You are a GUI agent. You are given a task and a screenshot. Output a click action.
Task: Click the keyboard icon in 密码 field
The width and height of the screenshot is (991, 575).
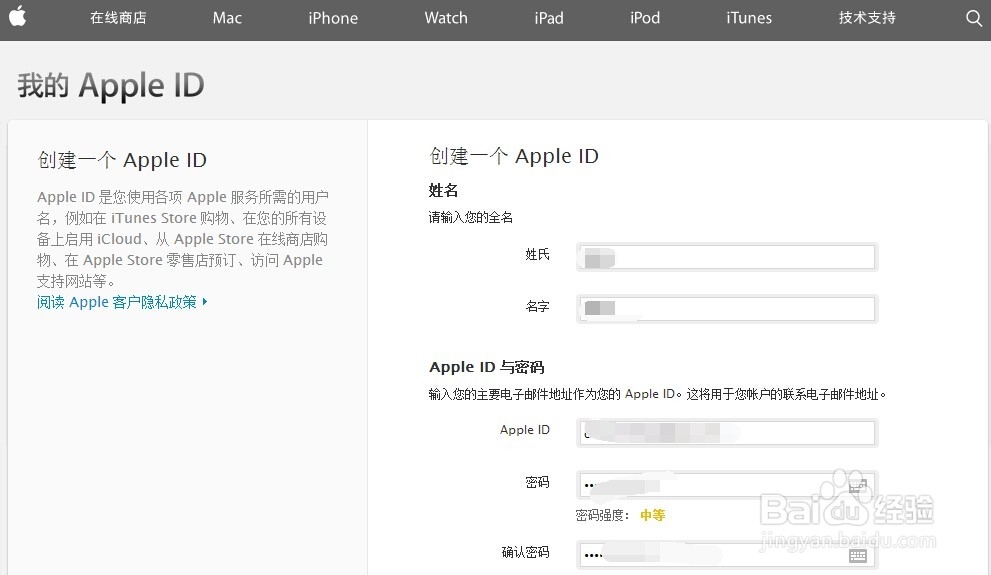pos(858,486)
